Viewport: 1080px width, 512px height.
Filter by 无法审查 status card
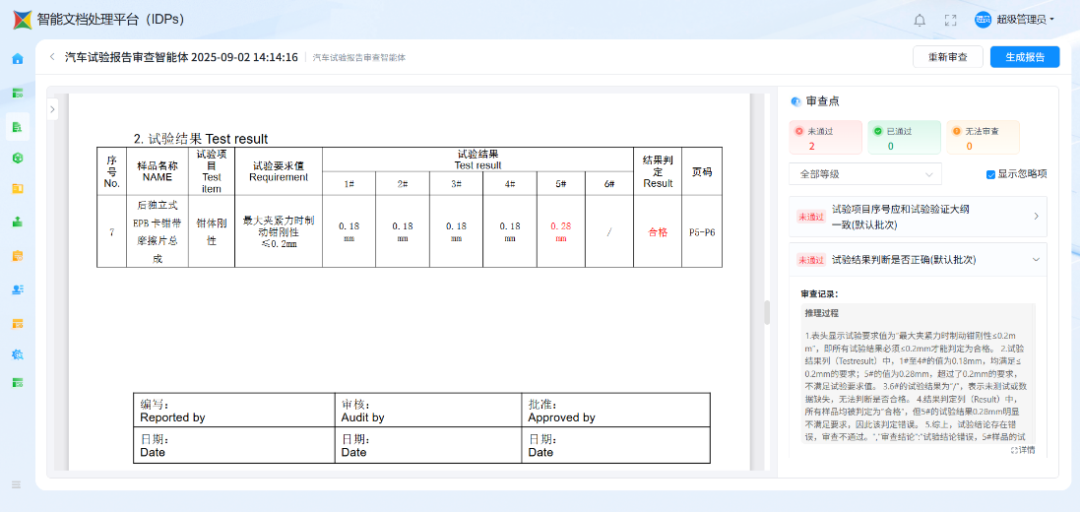click(x=983, y=138)
